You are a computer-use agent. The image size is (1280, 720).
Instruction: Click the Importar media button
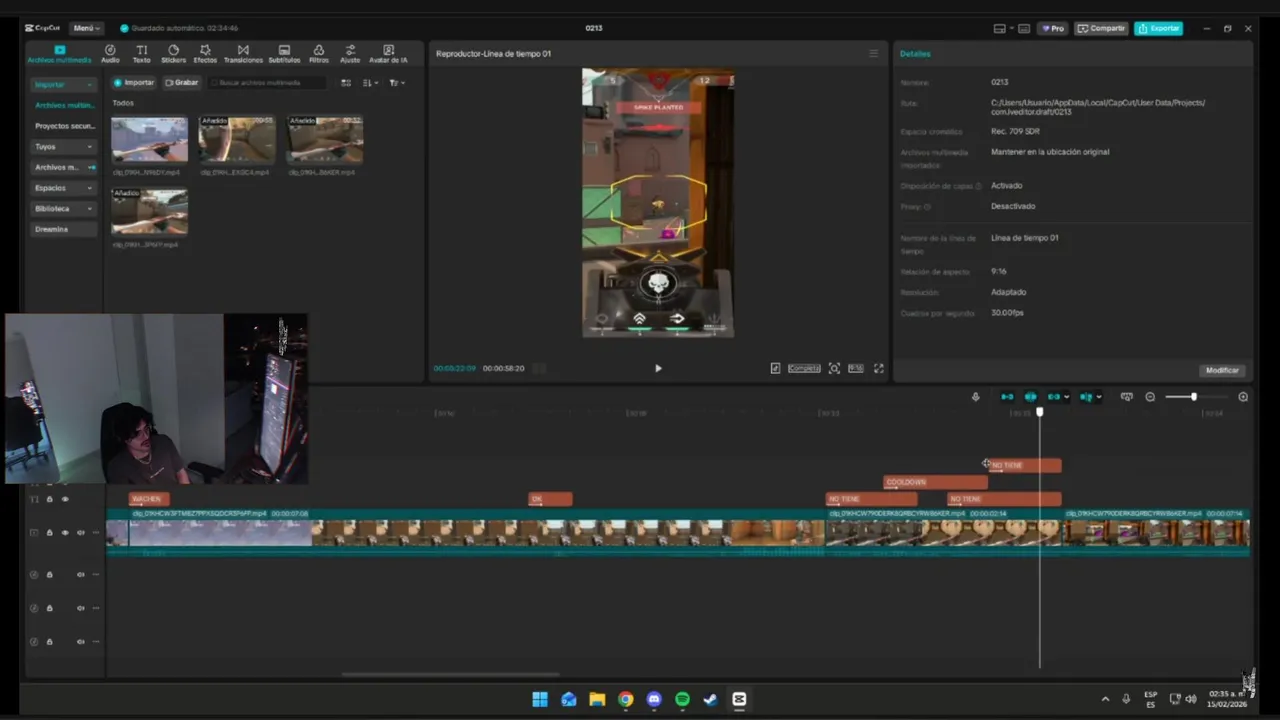click(x=134, y=83)
